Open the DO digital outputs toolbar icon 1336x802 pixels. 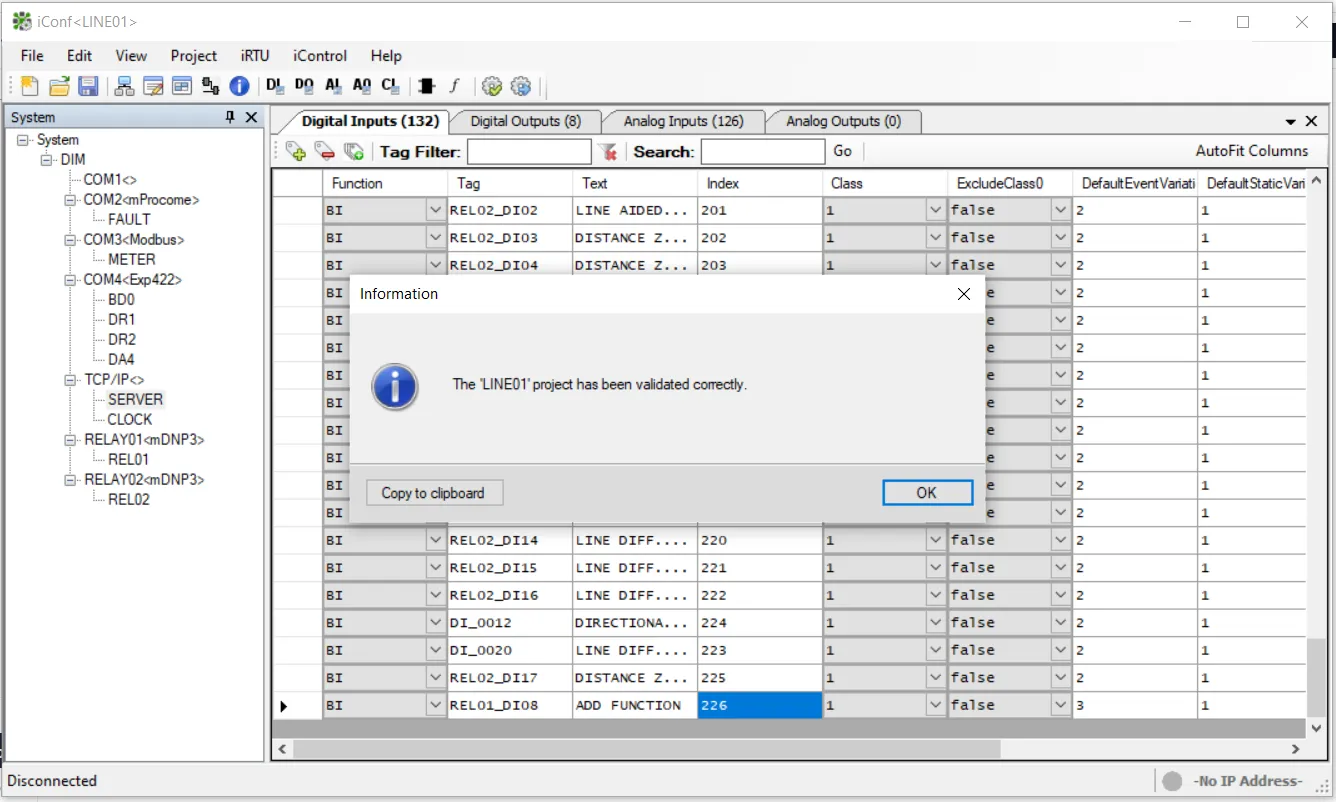tap(304, 86)
